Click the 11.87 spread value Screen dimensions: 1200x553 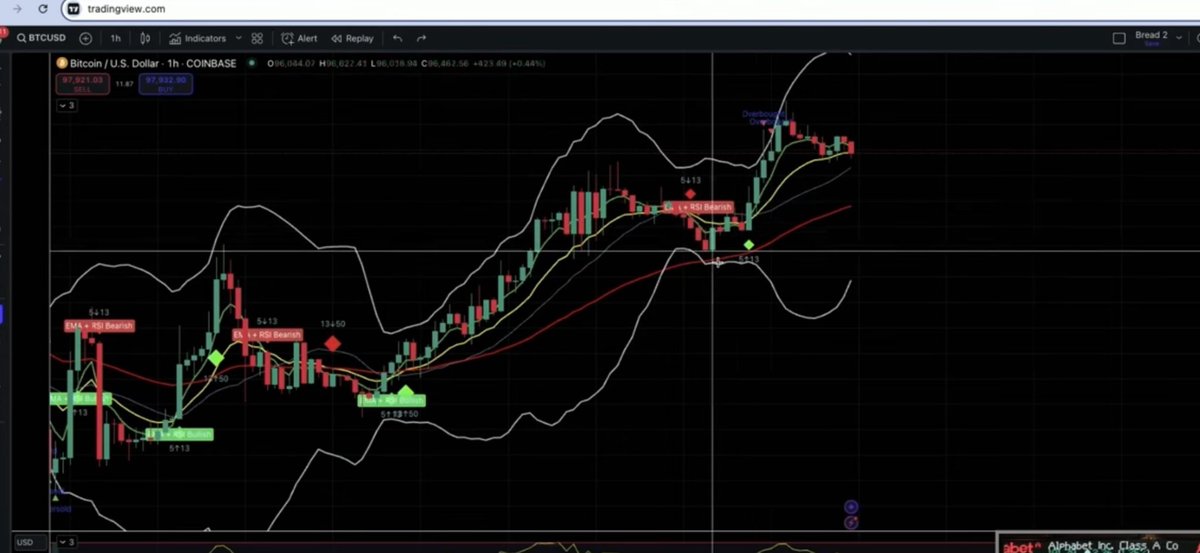[x=125, y=84]
